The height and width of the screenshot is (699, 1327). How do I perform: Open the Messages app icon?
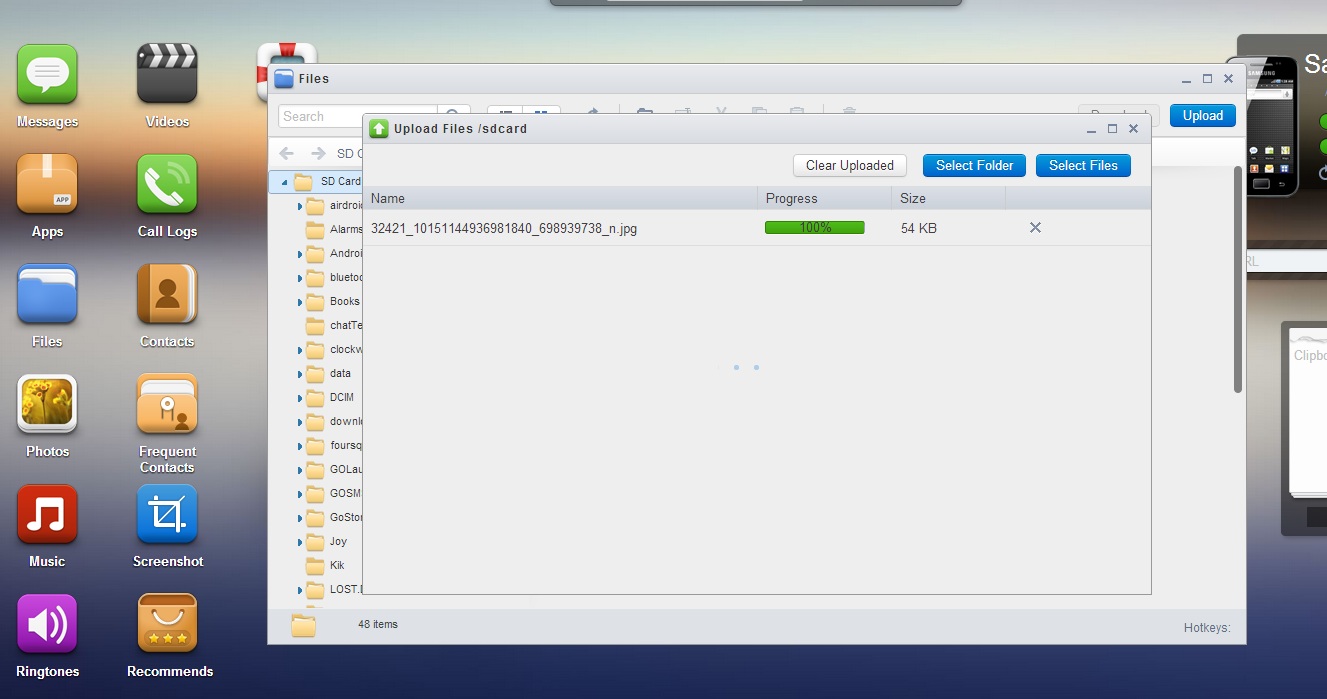tap(47, 75)
